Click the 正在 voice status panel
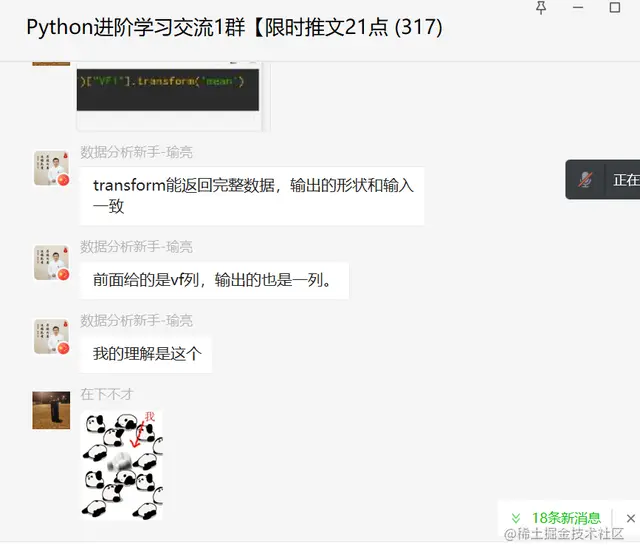640x557 pixels. [x=602, y=180]
